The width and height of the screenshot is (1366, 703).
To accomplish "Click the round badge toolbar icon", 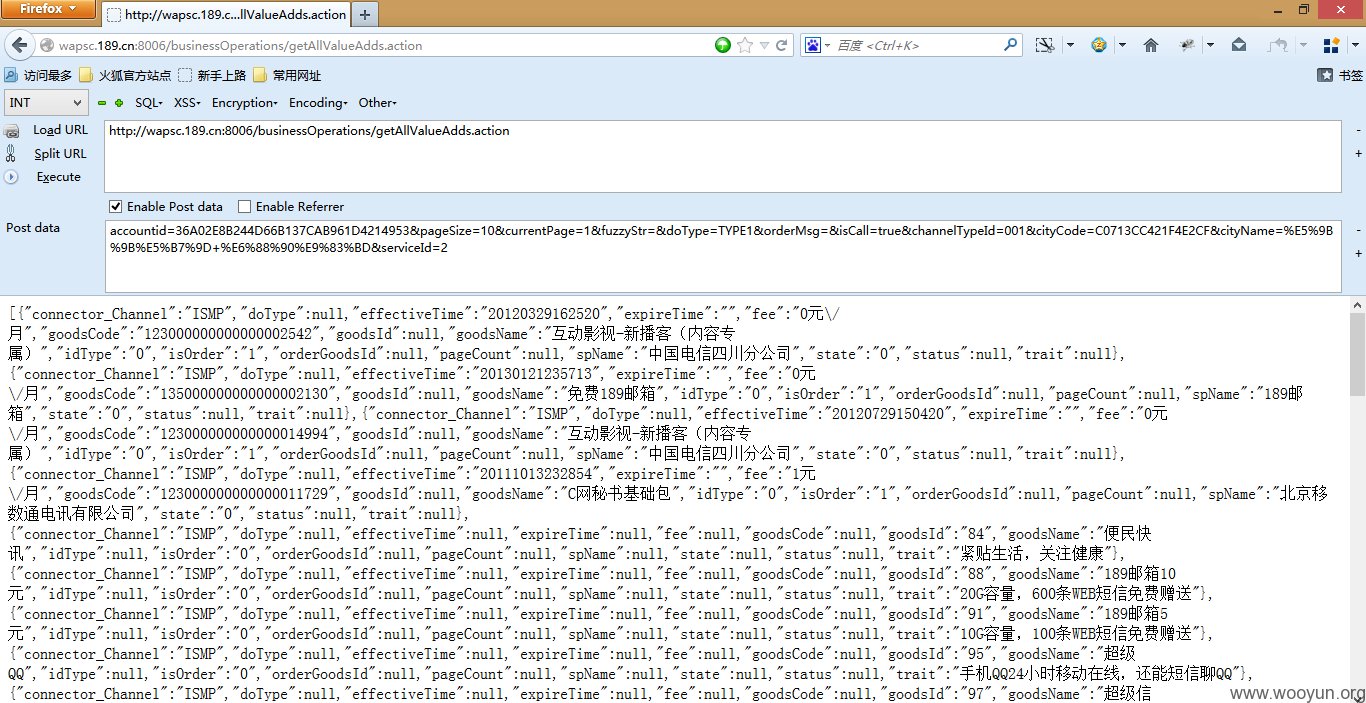I will click(1099, 45).
